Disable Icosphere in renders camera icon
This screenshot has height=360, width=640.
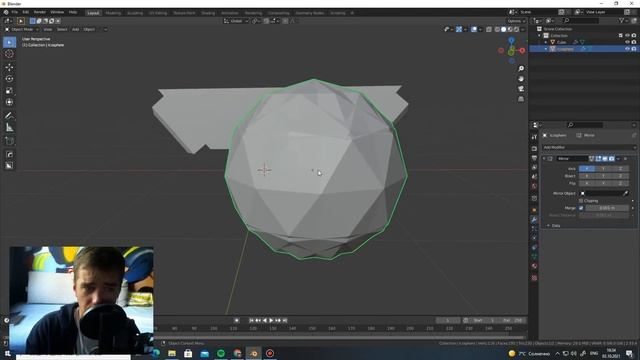(x=634, y=49)
